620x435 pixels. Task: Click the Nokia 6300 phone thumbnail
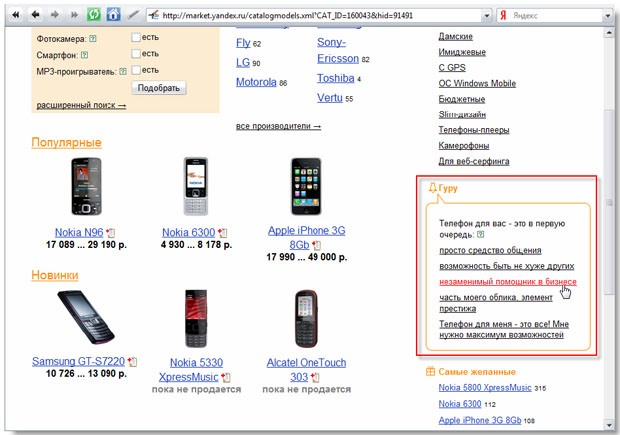pos(196,186)
